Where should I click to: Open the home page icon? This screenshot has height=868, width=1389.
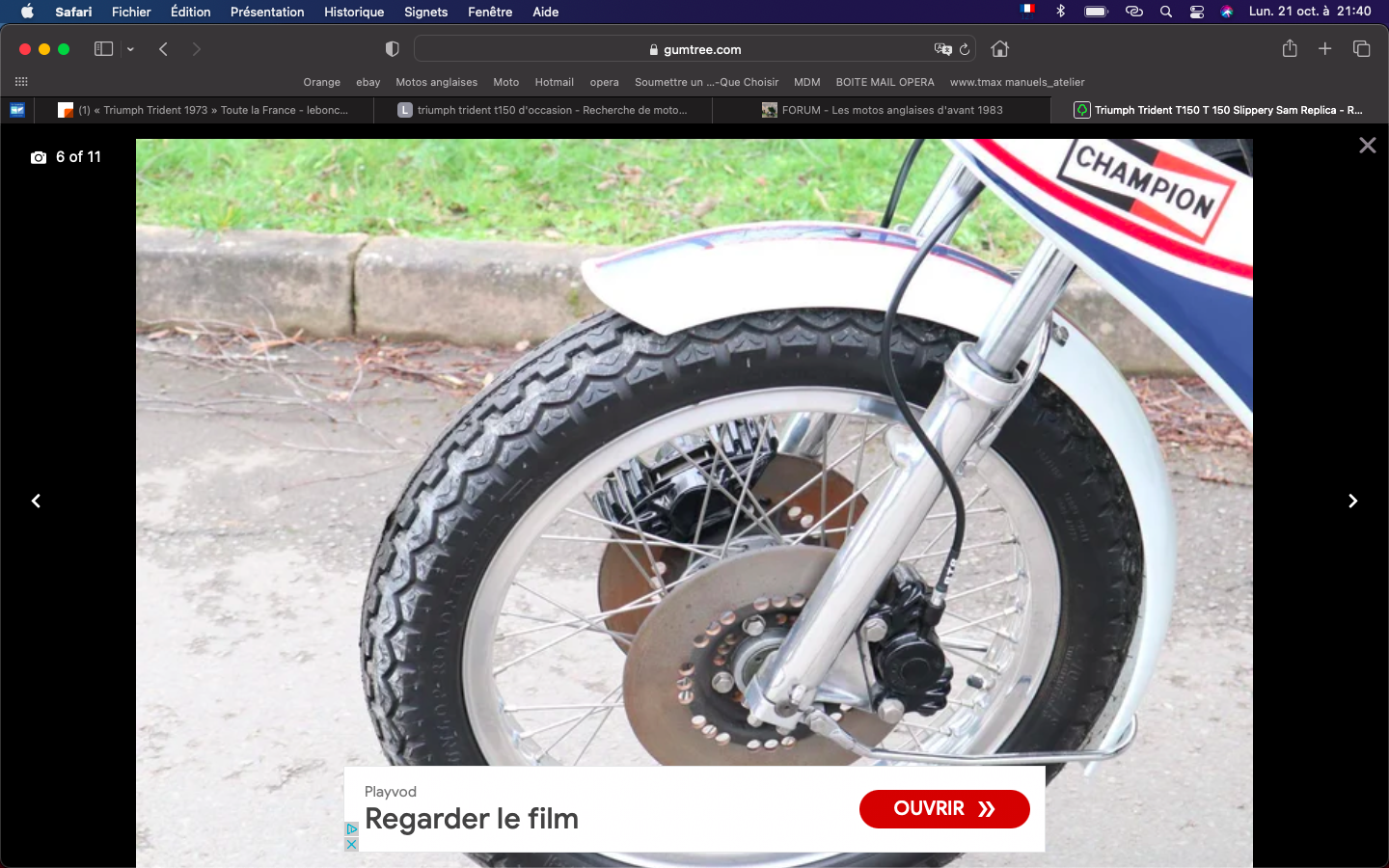coord(1000,49)
